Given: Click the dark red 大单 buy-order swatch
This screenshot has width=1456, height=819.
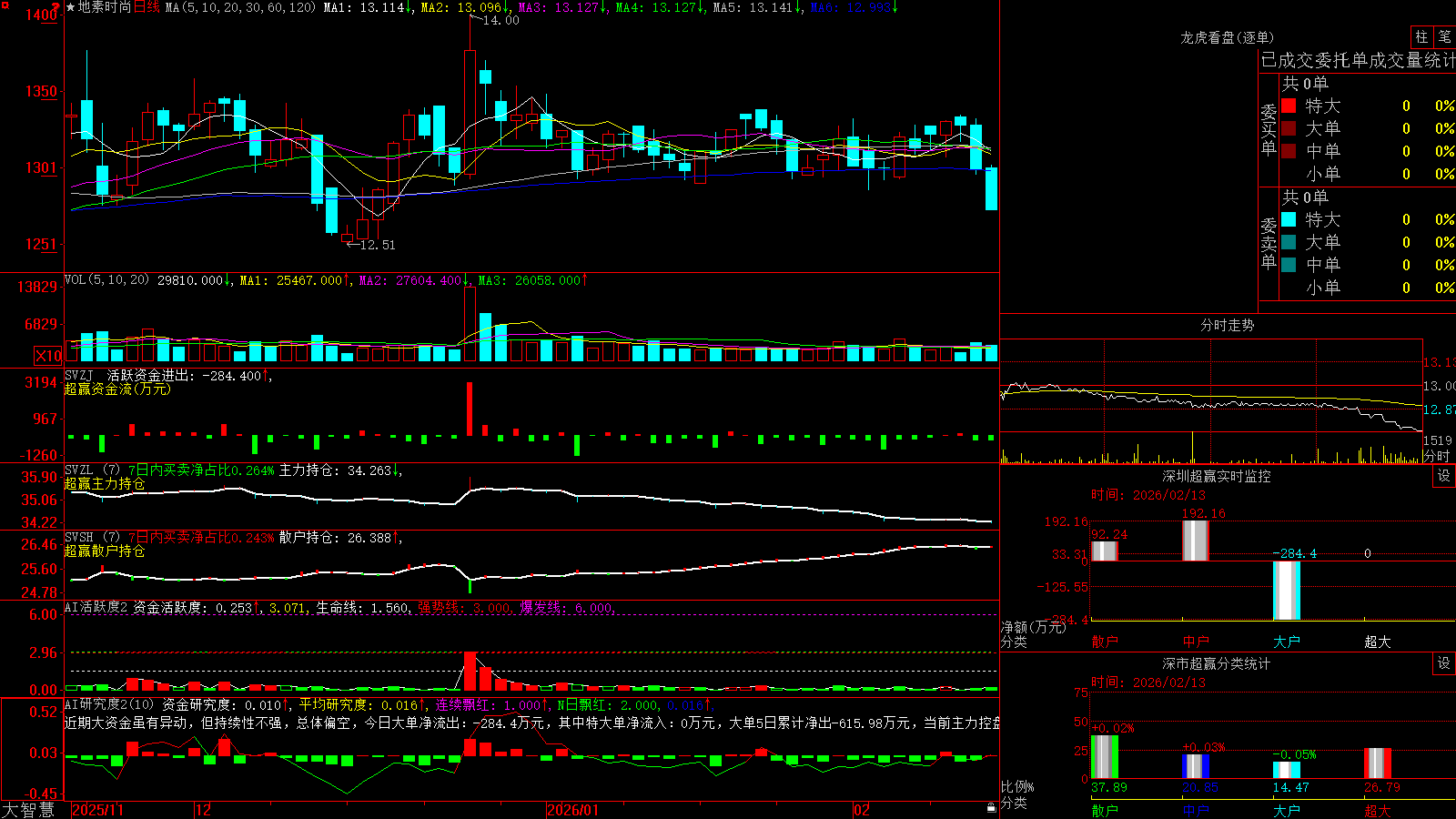Looking at the screenshot, I should click(1289, 128).
